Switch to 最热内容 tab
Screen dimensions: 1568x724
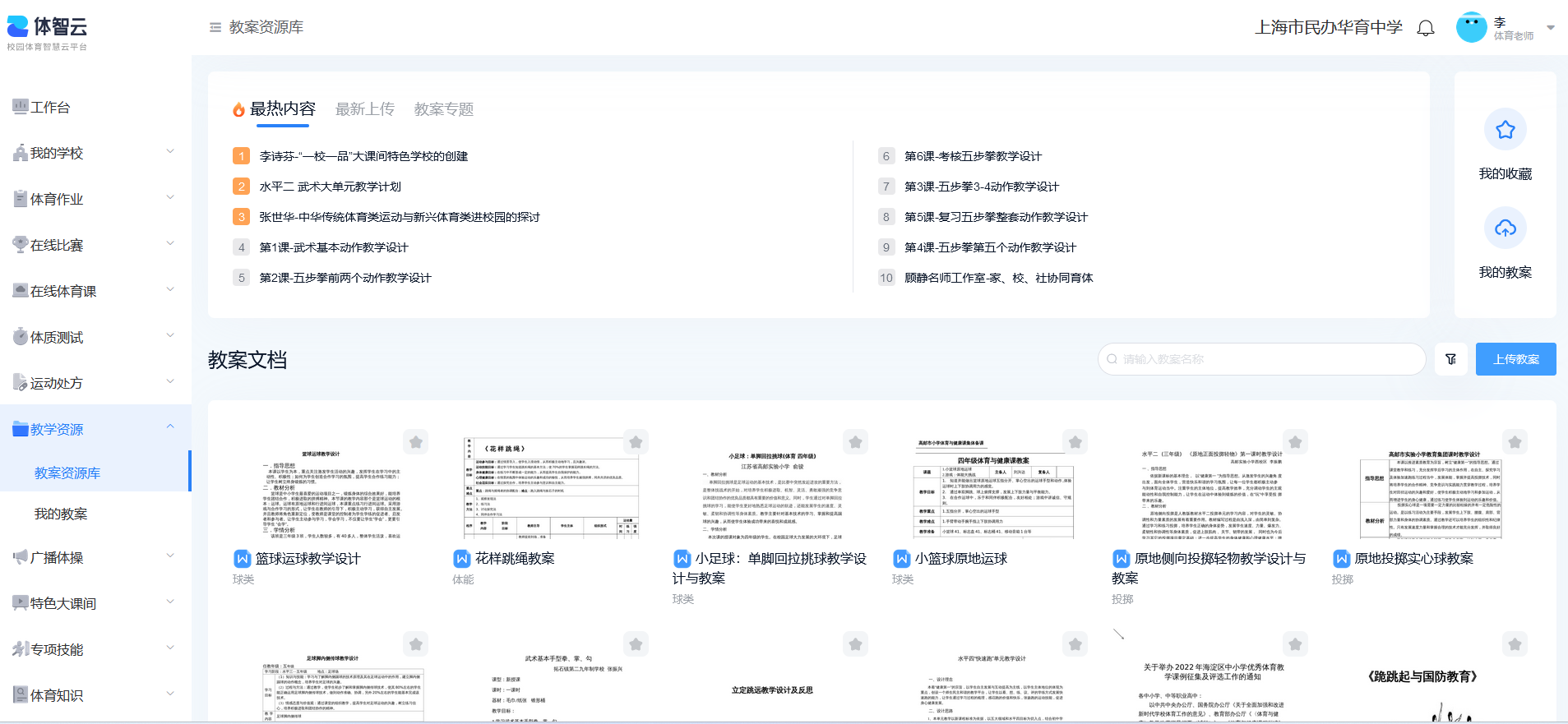click(x=282, y=109)
